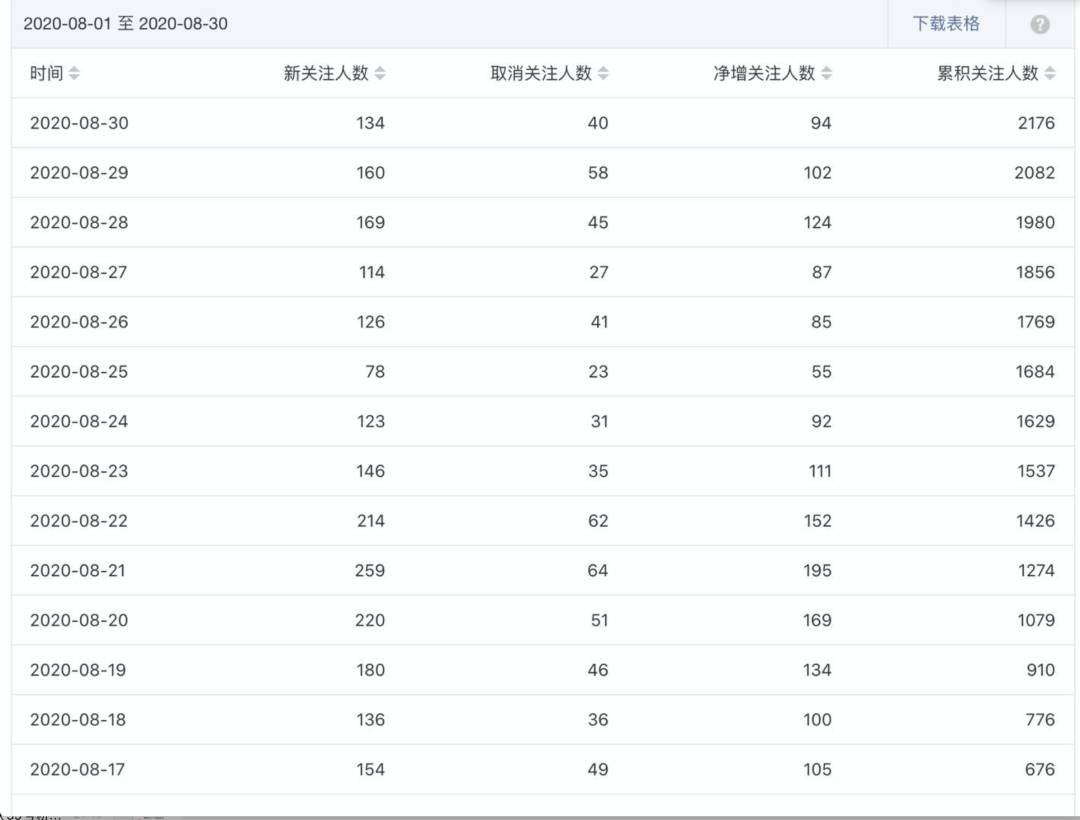Screen dimensions: 1080x820
Task: Sort by 累积关注人数 using its arrows
Action: (x=1049, y=74)
